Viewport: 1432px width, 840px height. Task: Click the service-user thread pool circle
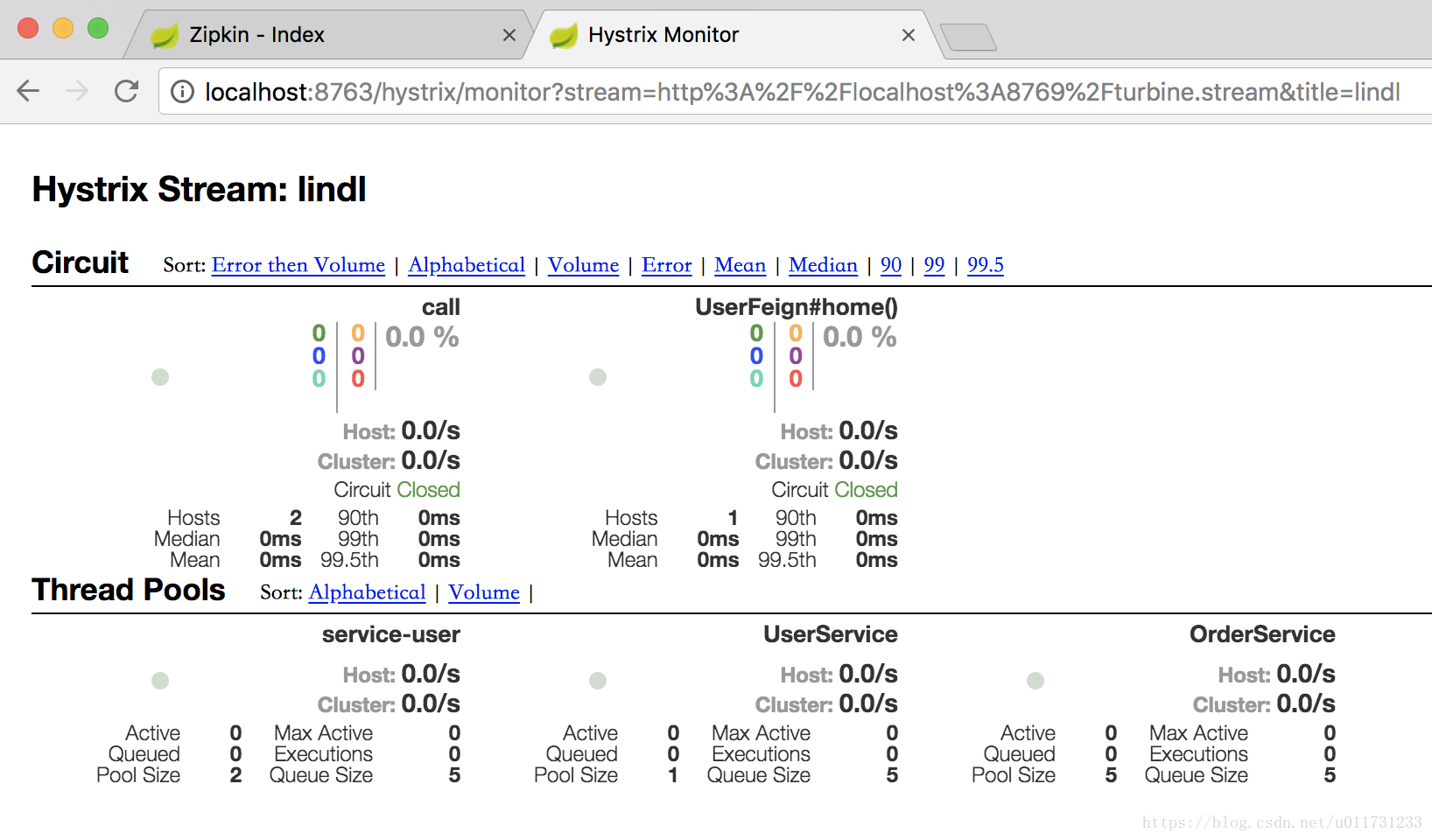[x=160, y=681]
